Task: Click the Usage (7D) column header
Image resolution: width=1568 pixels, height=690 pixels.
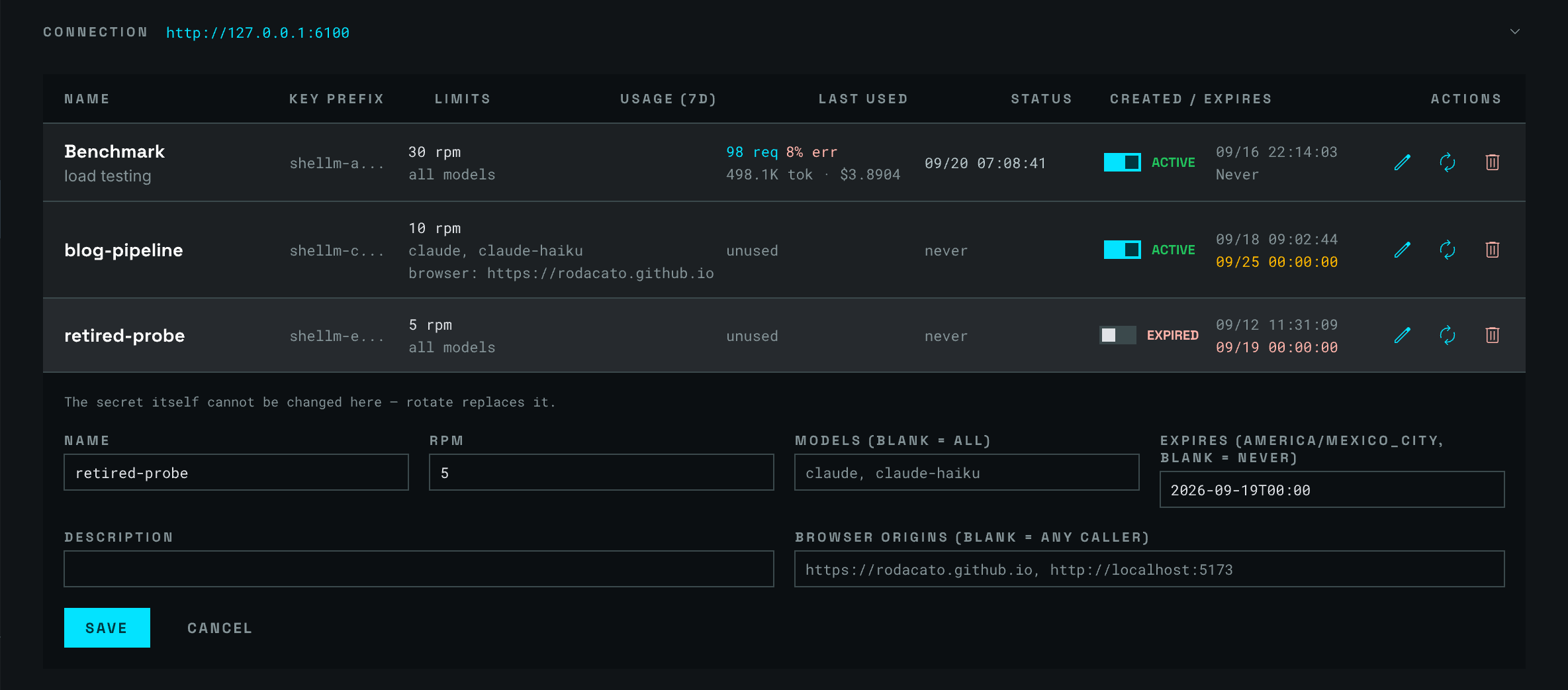Action: (669, 99)
